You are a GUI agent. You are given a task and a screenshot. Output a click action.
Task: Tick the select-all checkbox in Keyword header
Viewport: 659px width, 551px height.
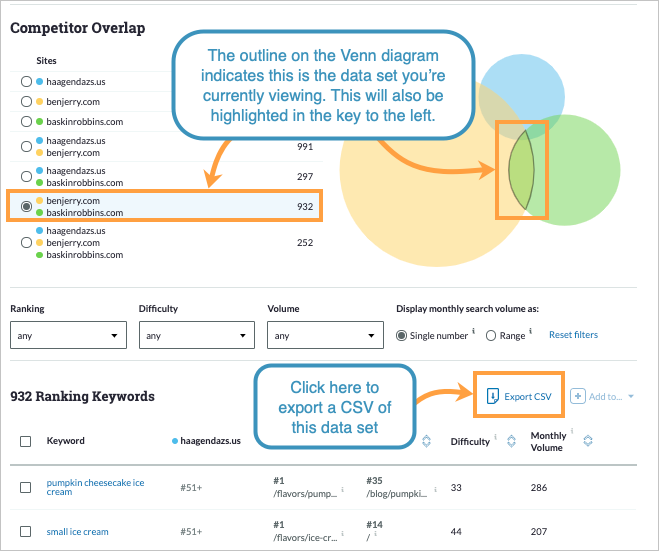coord(26,441)
